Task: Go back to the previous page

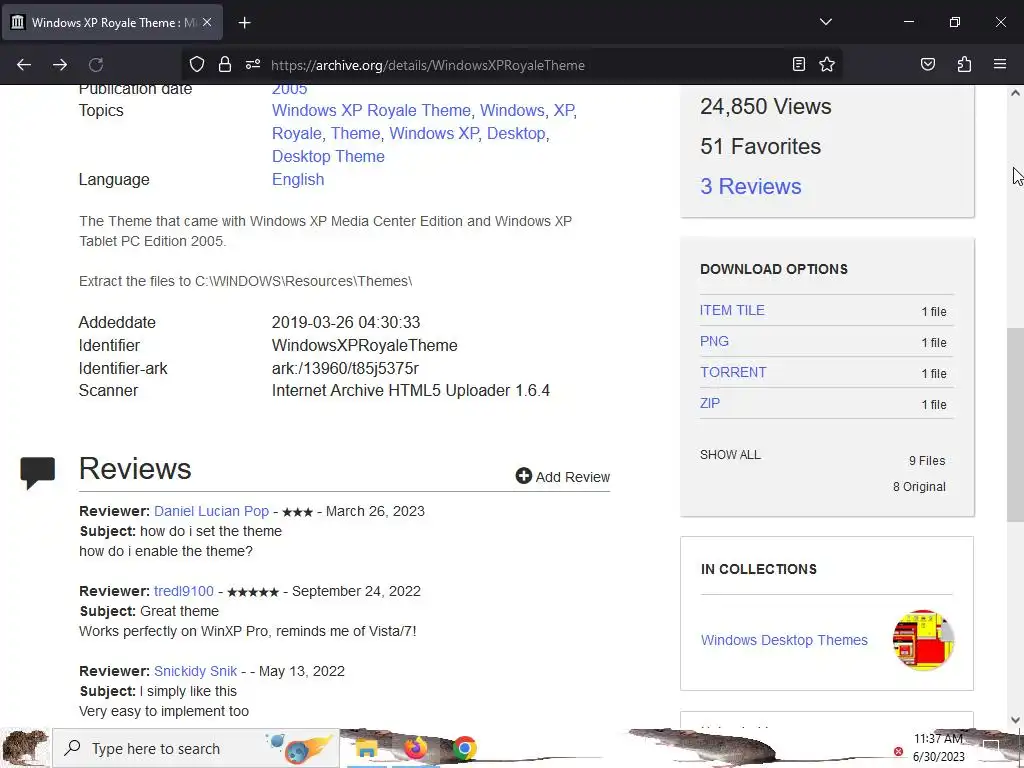Action: tap(24, 65)
